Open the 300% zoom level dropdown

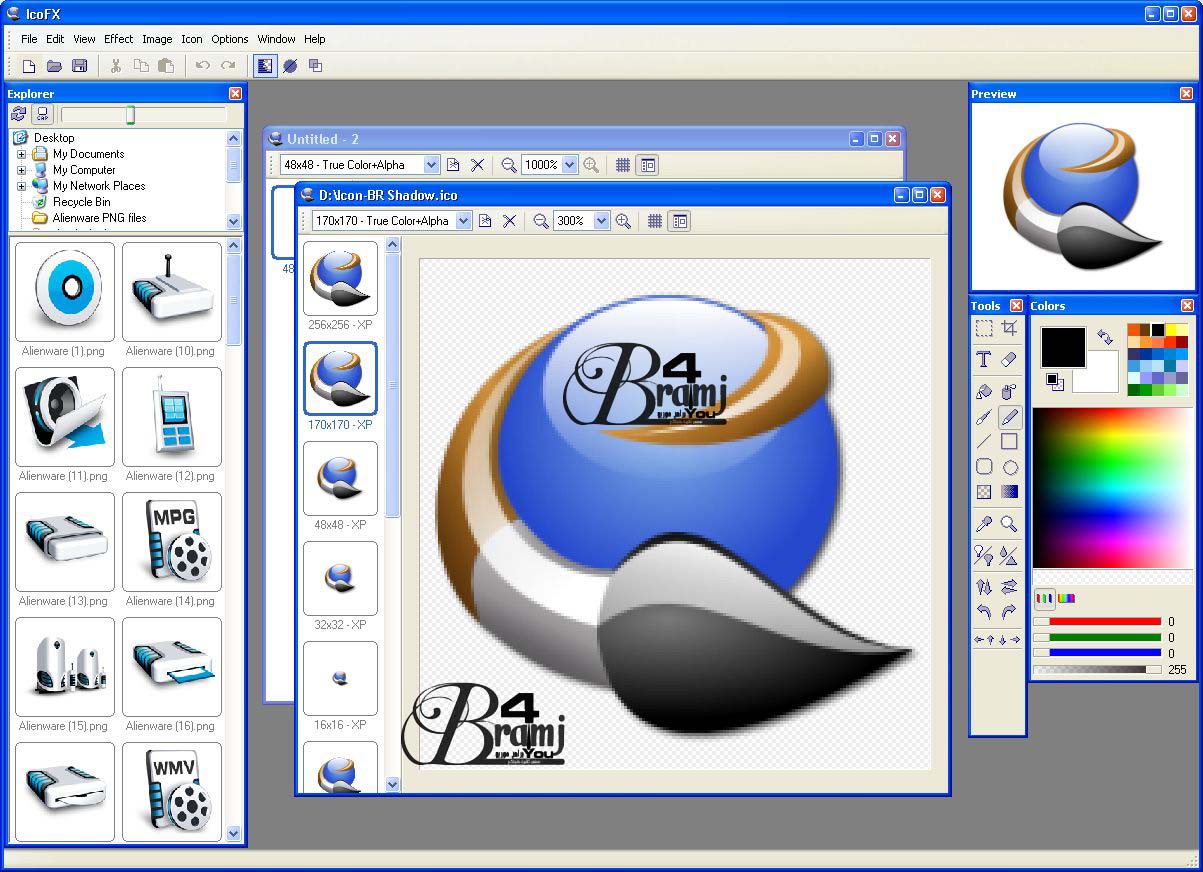[x=601, y=221]
